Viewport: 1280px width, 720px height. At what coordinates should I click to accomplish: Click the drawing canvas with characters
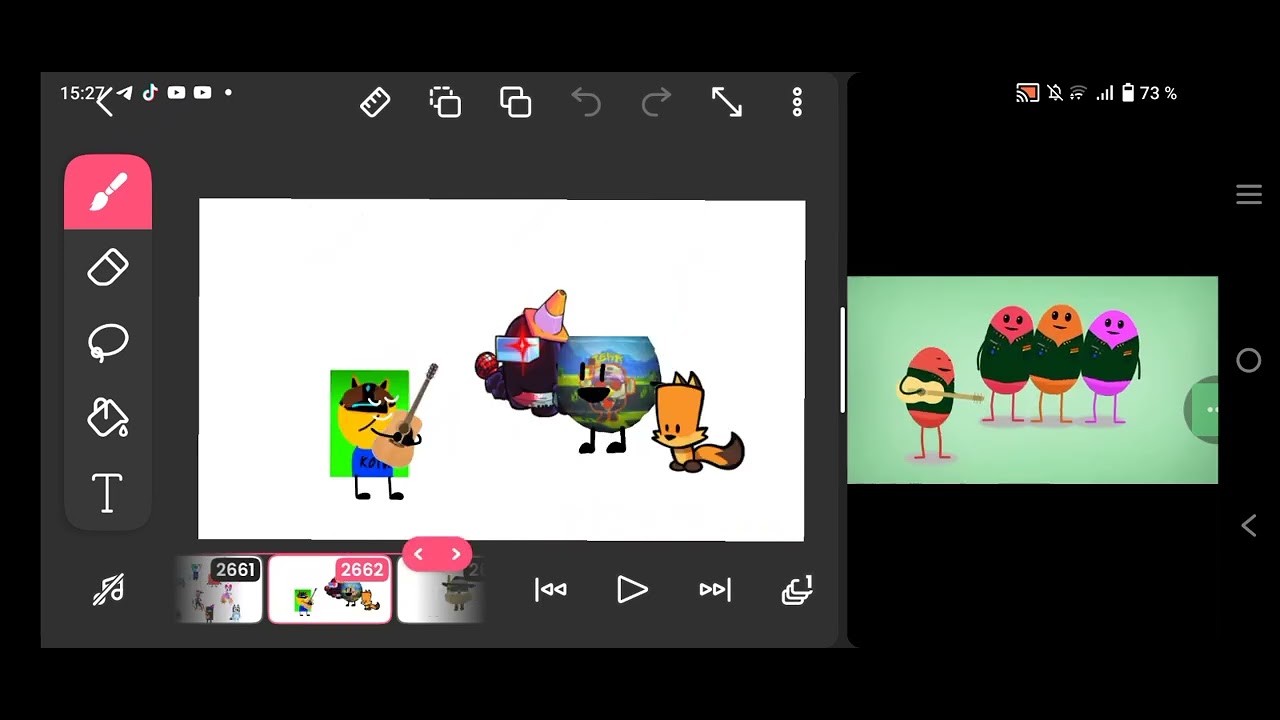point(502,370)
